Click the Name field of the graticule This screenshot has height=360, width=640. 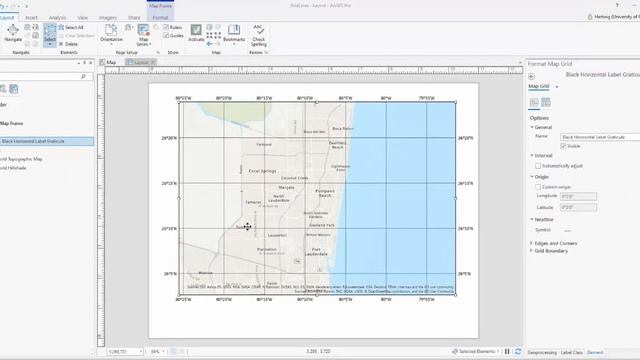coord(600,137)
